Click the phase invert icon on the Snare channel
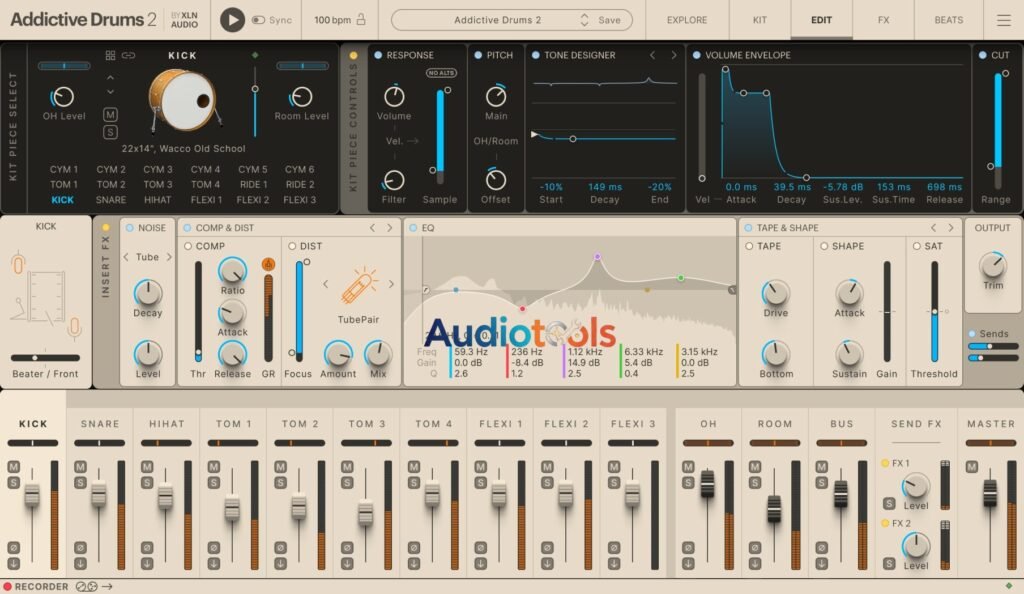 (80, 547)
